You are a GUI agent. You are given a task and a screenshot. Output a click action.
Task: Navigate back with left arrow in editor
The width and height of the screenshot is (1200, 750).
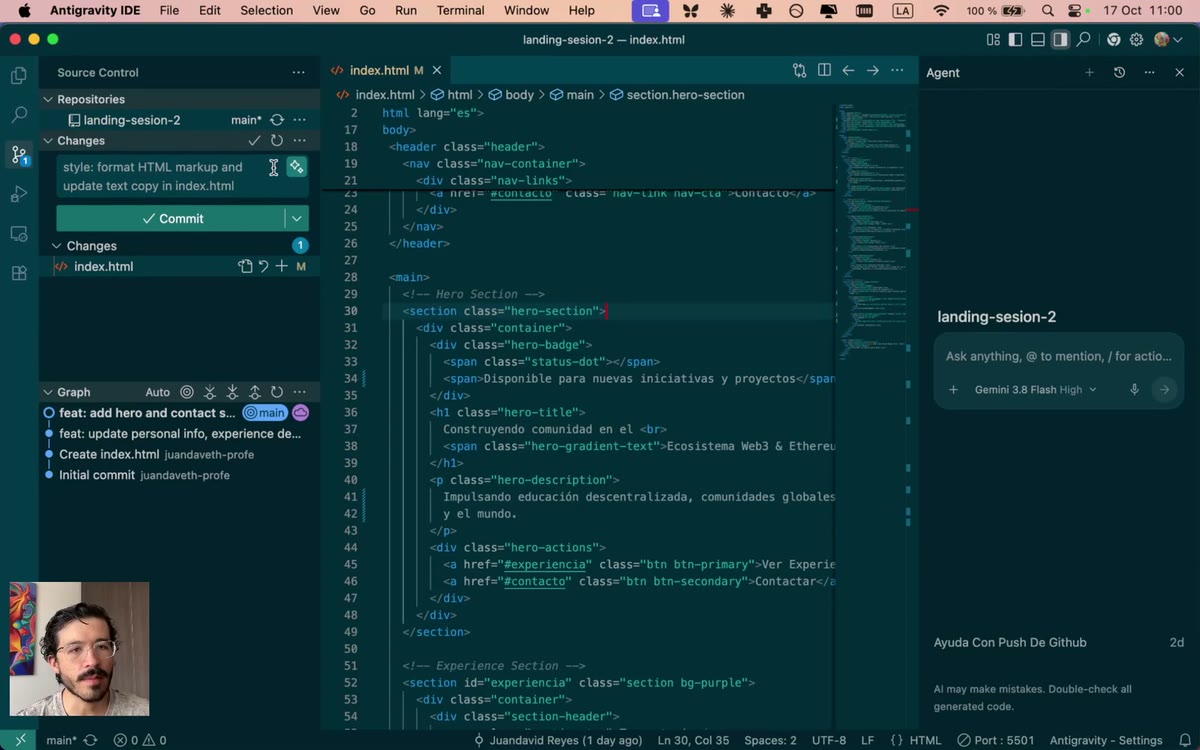click(848, 71)
